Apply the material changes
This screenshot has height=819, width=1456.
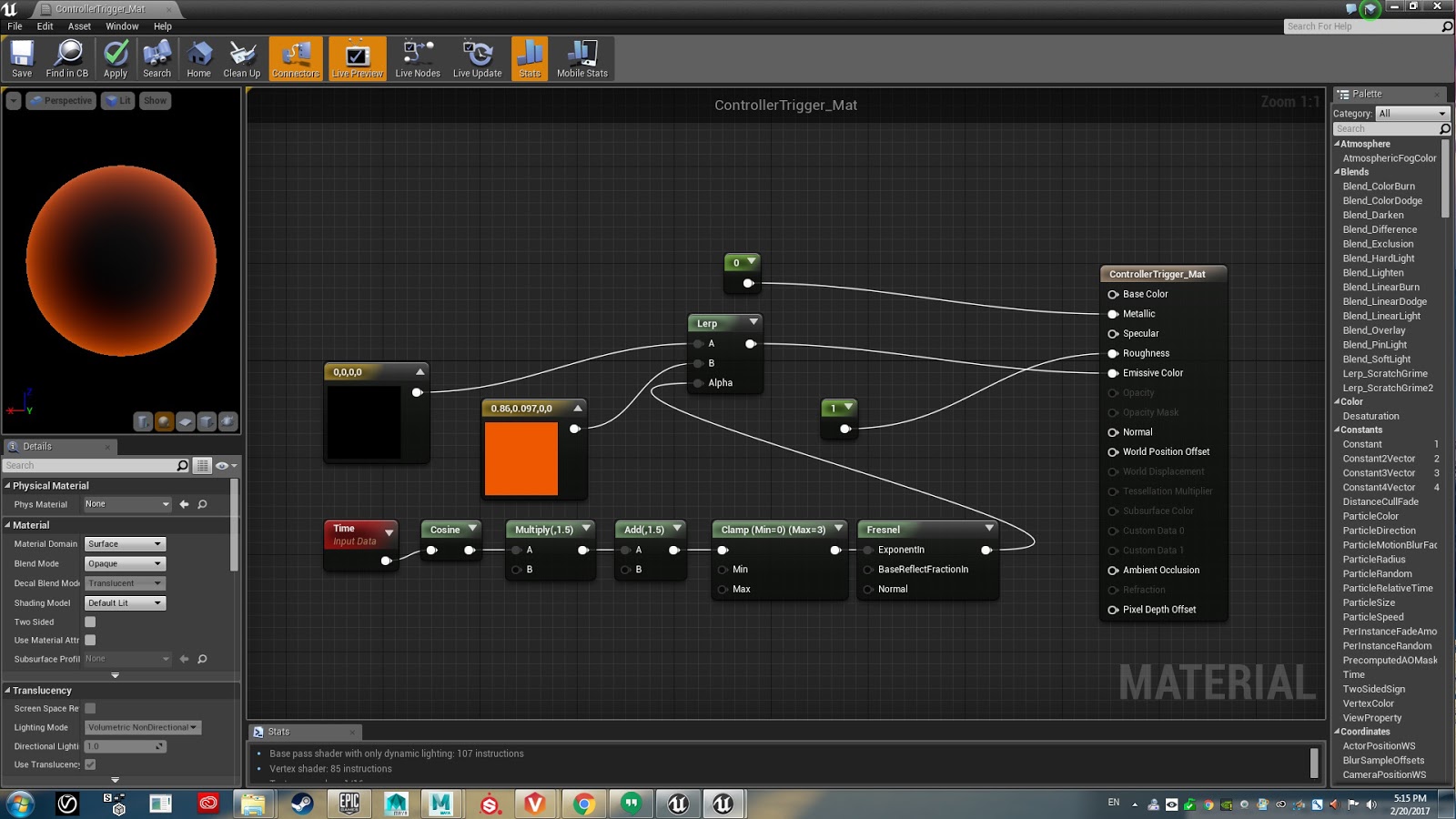(116, 57)
